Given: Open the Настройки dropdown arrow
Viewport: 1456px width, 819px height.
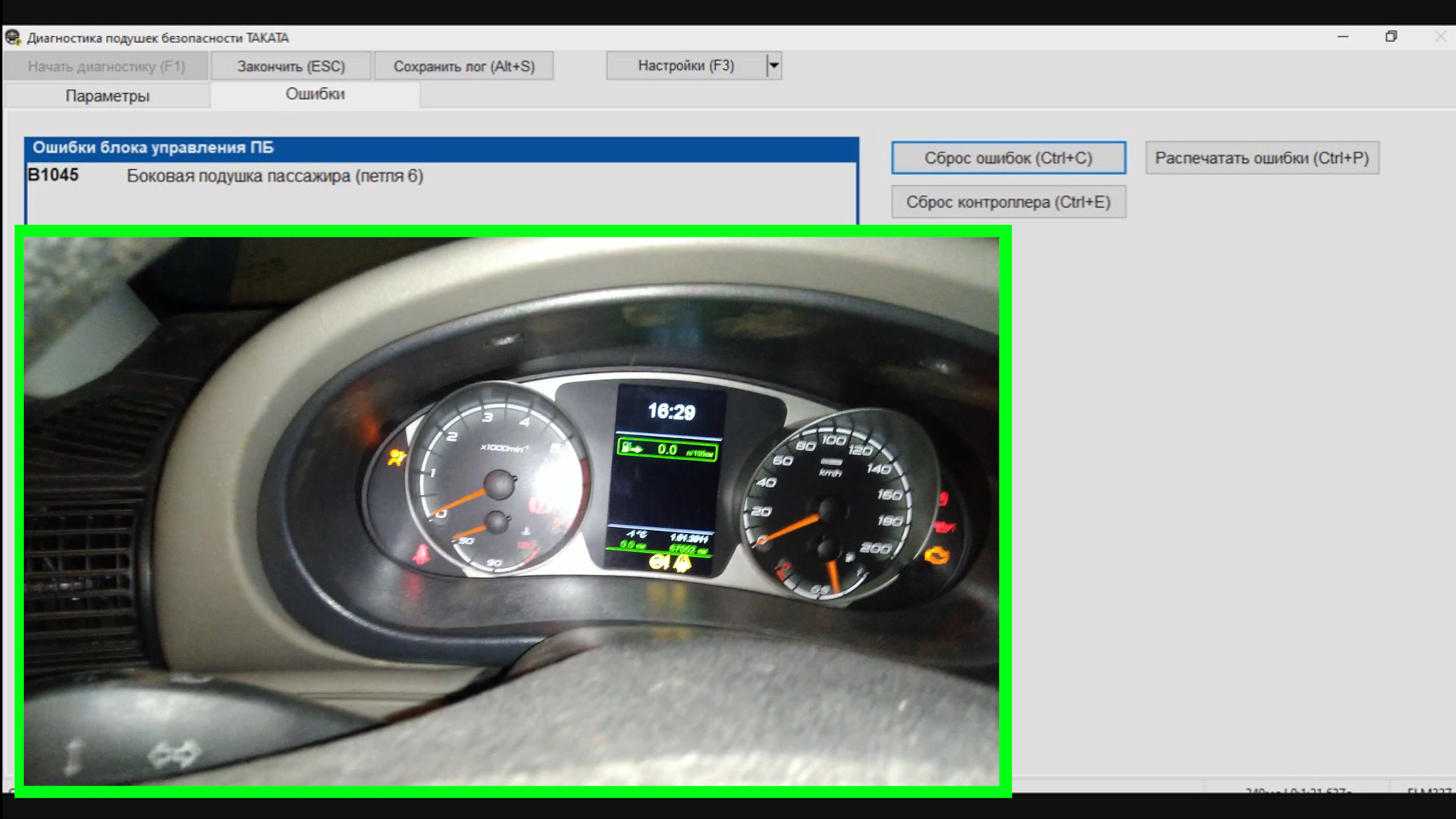Looking at the screenshot, I should click(773, 66).
